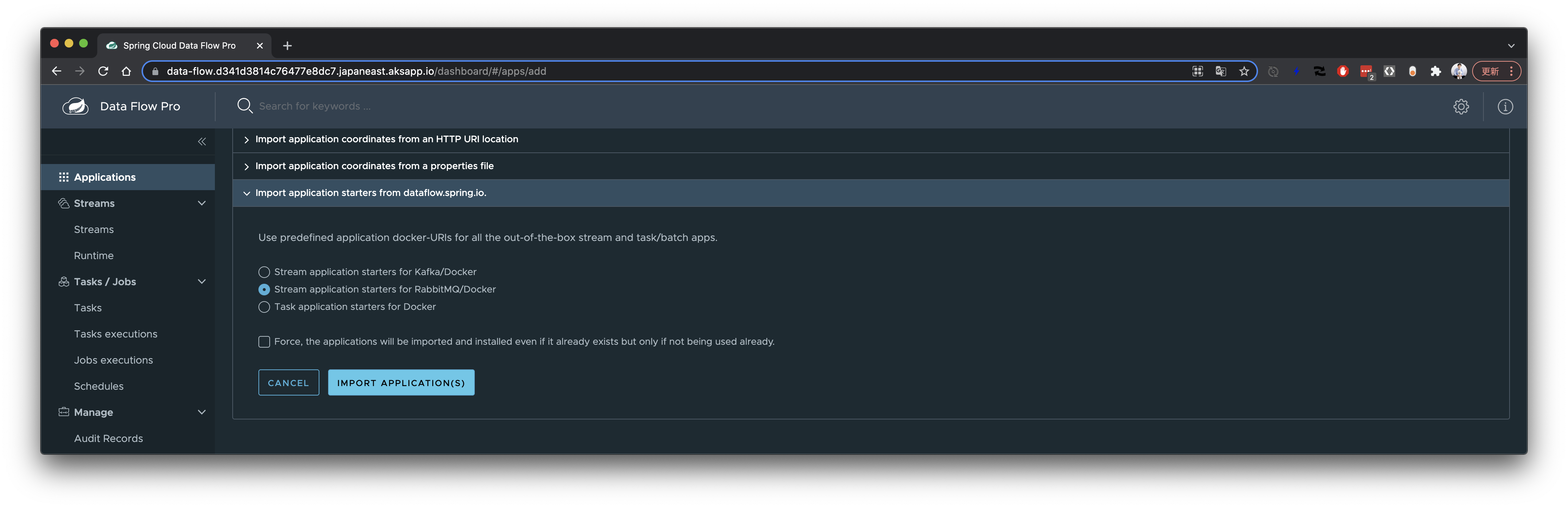Enable the Force import checkbox
Screen dimensions: 1568x508
[264, 342]
